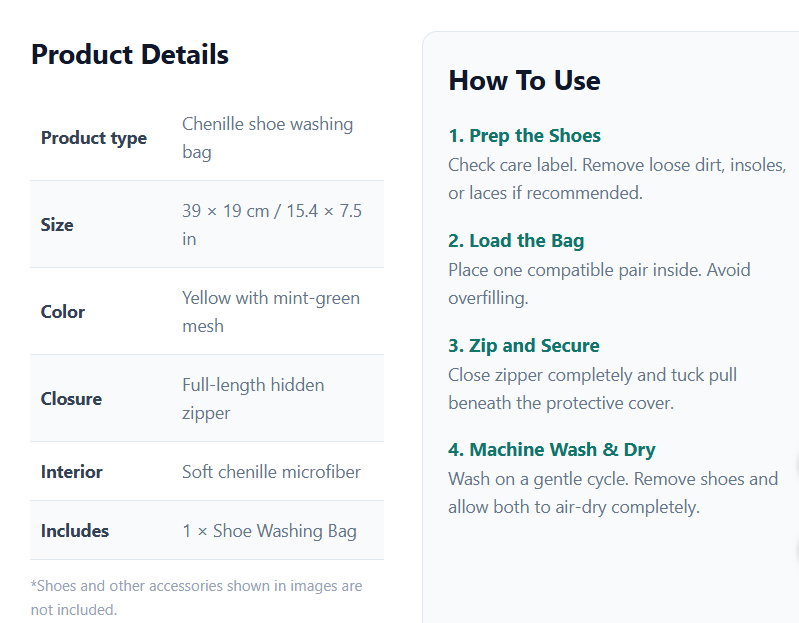Click the Chenille shoe washing bag value
Image resolution: width=799 pixels, height=623 pixels.
point(268,138)
